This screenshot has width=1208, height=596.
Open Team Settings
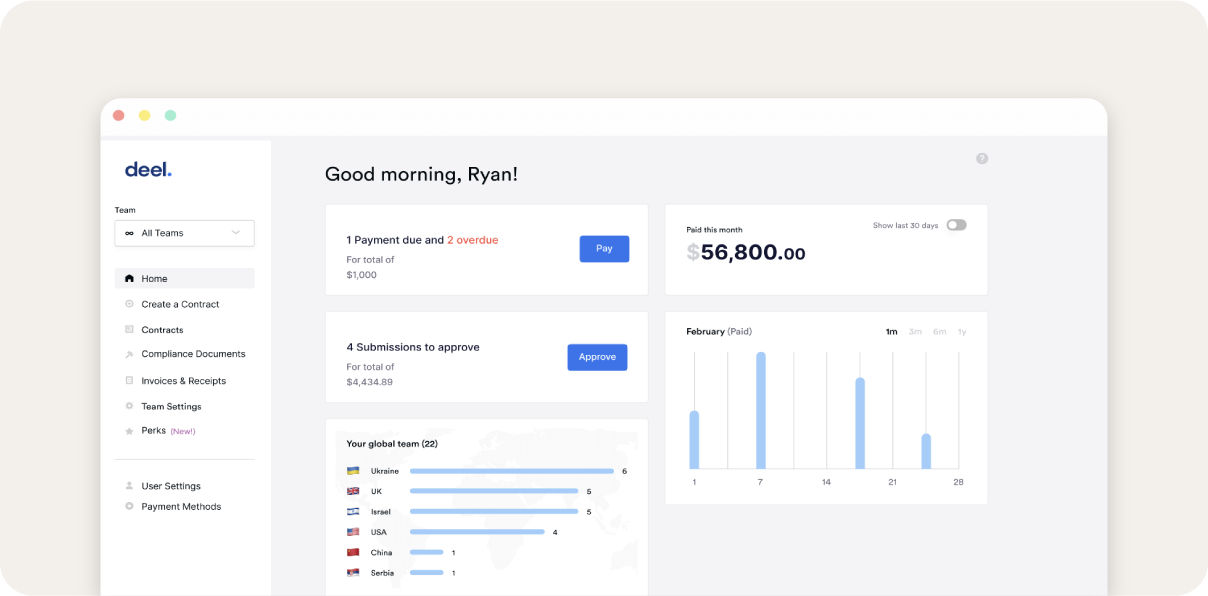tap(170, 406)
